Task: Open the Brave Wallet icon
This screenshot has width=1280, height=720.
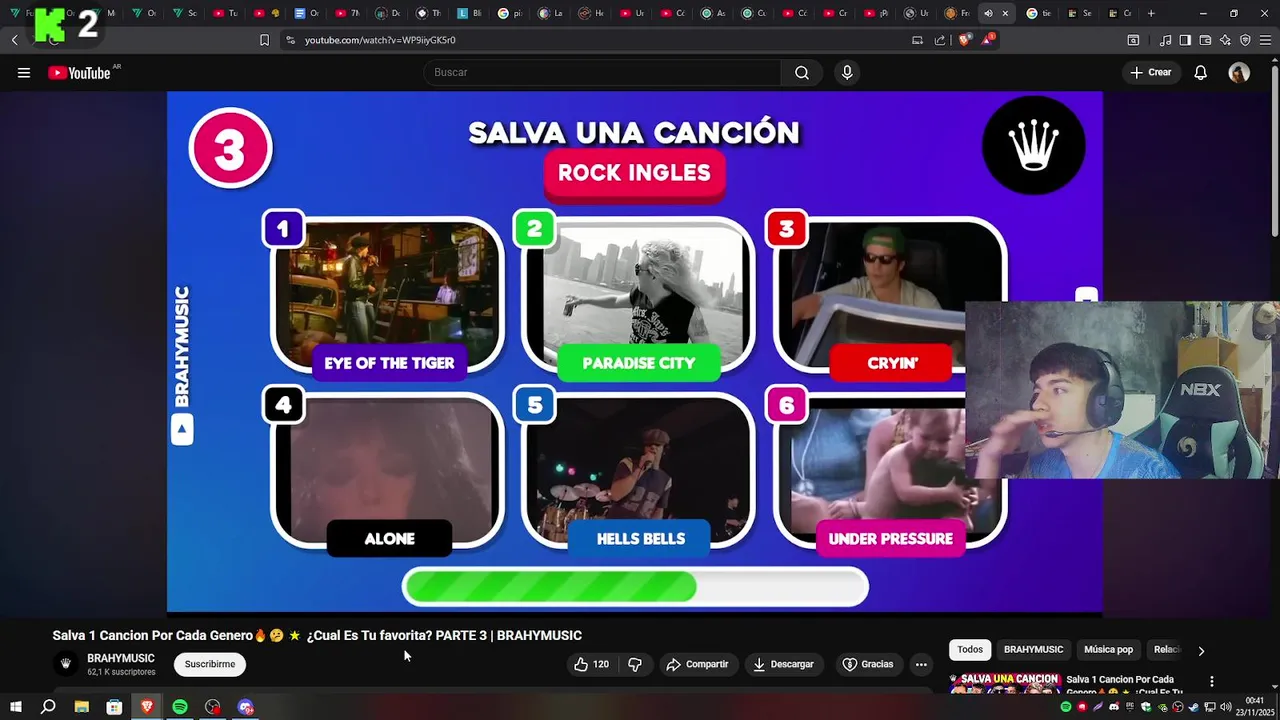Action: (1205, 40)
